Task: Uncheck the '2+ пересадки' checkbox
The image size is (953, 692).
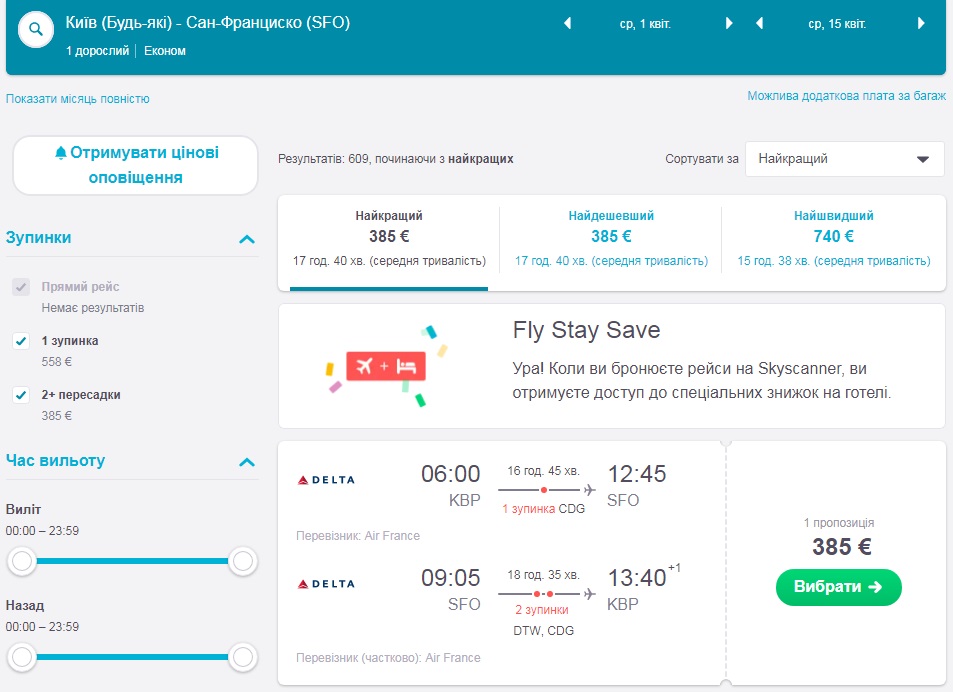Action: (x=21, y=395)
